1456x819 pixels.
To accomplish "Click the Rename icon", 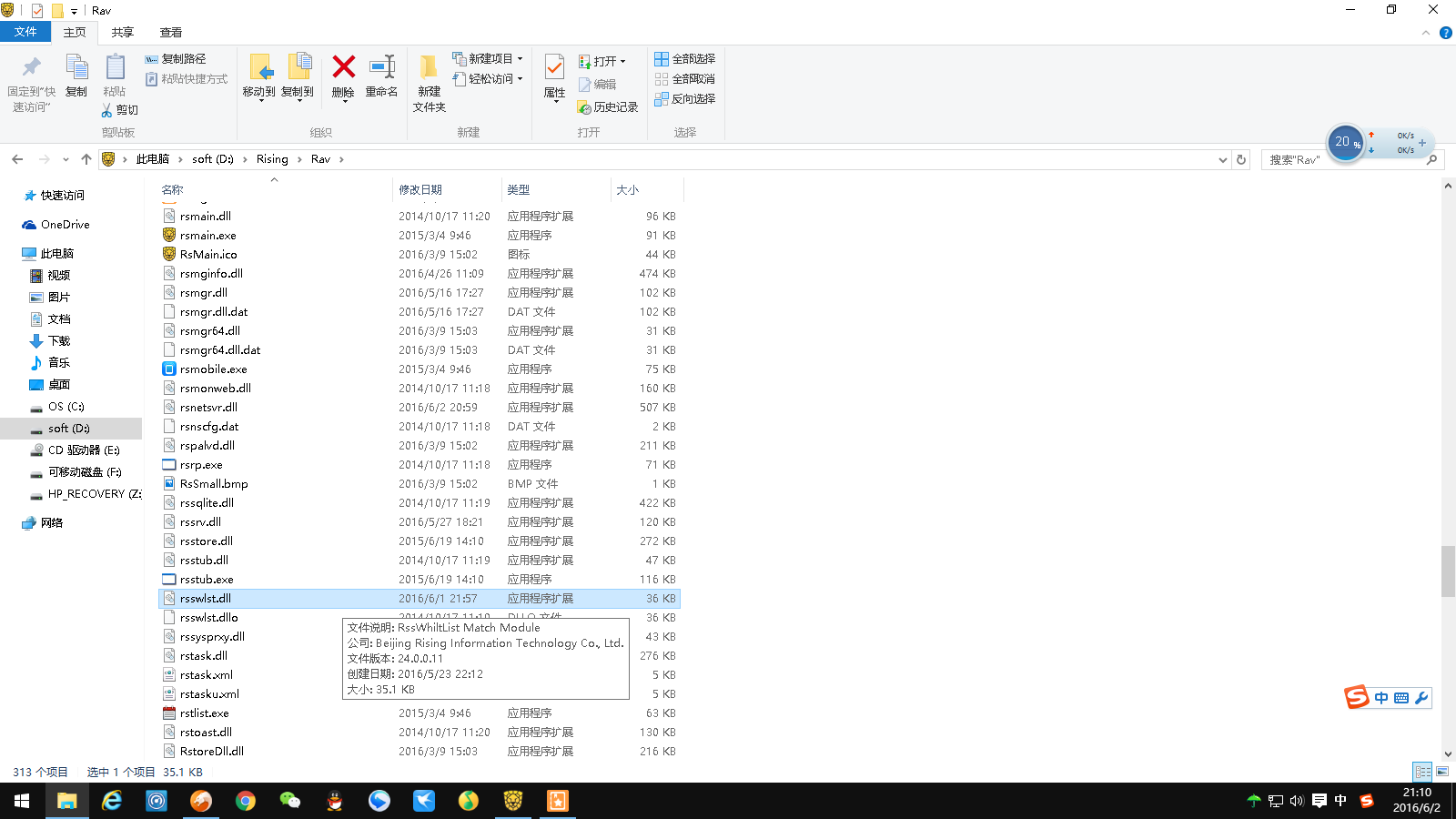I will coord(381,66).
